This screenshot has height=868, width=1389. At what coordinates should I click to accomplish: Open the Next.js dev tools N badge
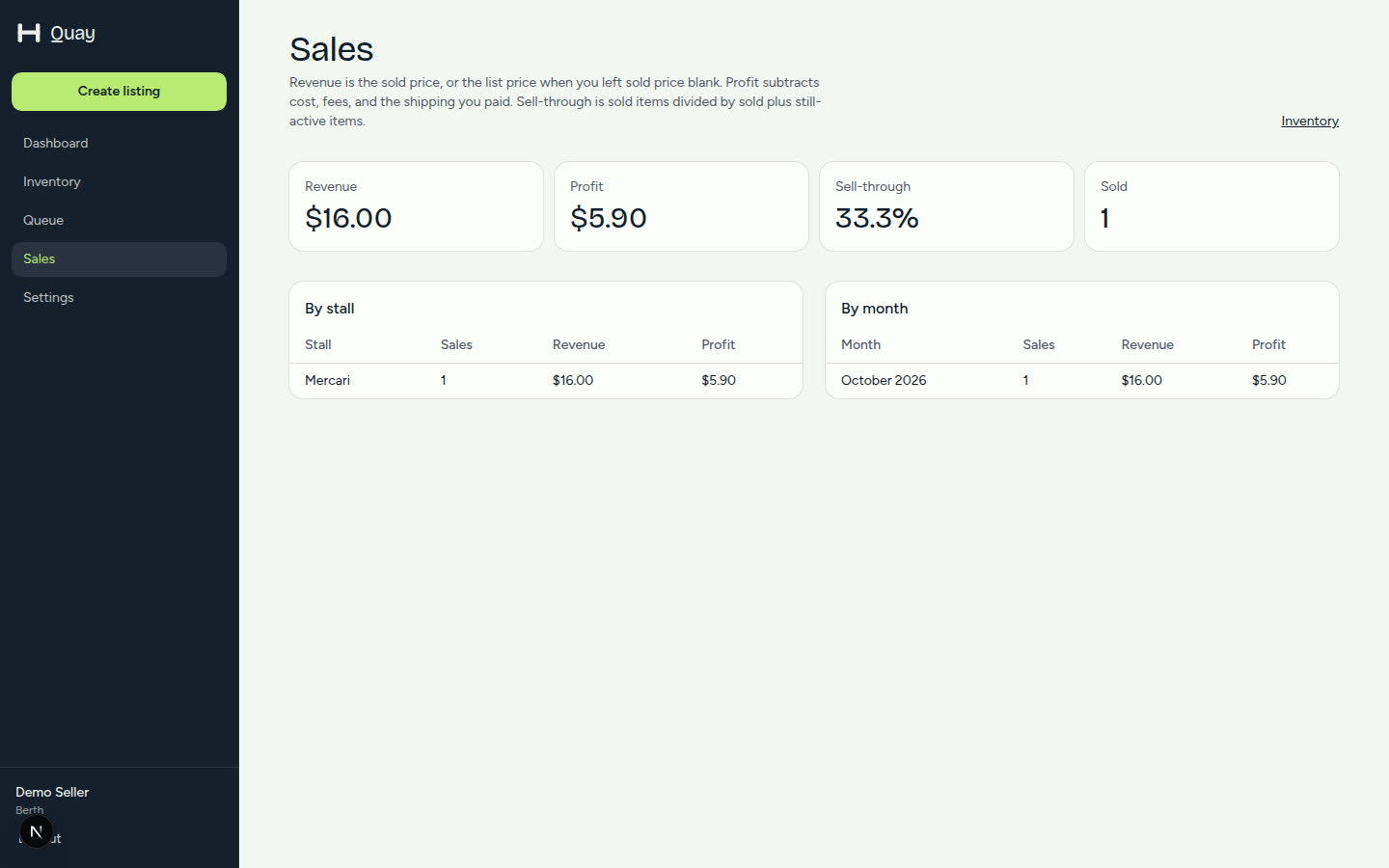tap(36, 831)
